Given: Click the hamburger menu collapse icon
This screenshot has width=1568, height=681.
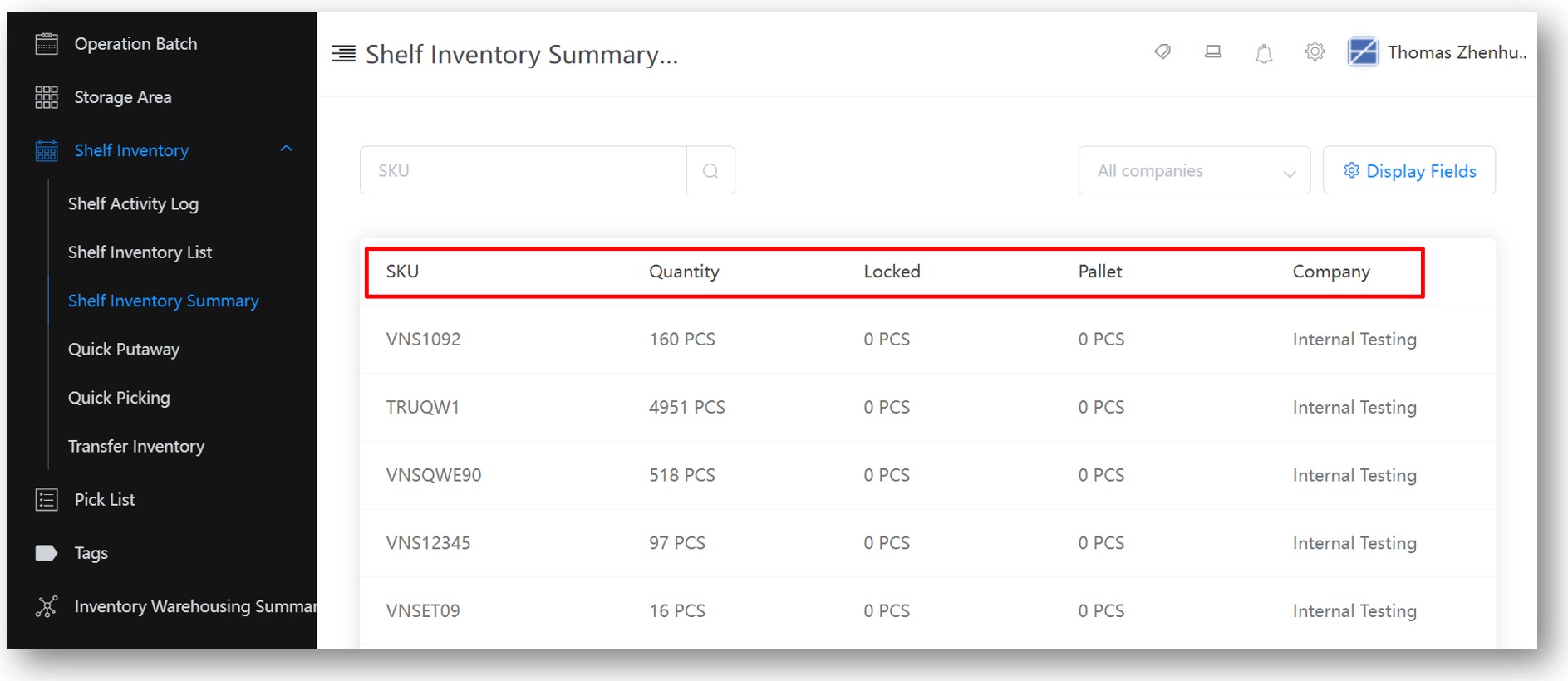Looking at the screenshot, I should click(343, 54).
